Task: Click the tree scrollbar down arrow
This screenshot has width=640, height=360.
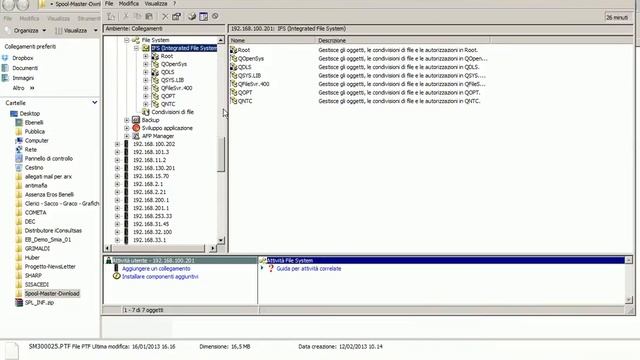Action: pyautogui.click(x=221, y=240)
